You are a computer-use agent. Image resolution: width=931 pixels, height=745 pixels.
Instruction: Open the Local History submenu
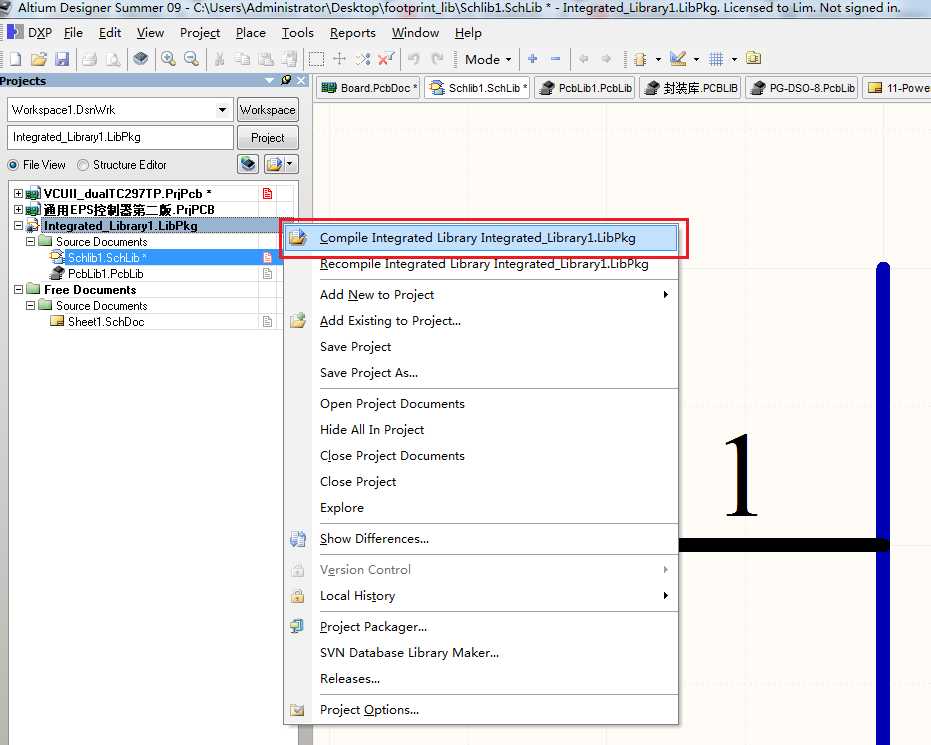(x=482, y=595)
